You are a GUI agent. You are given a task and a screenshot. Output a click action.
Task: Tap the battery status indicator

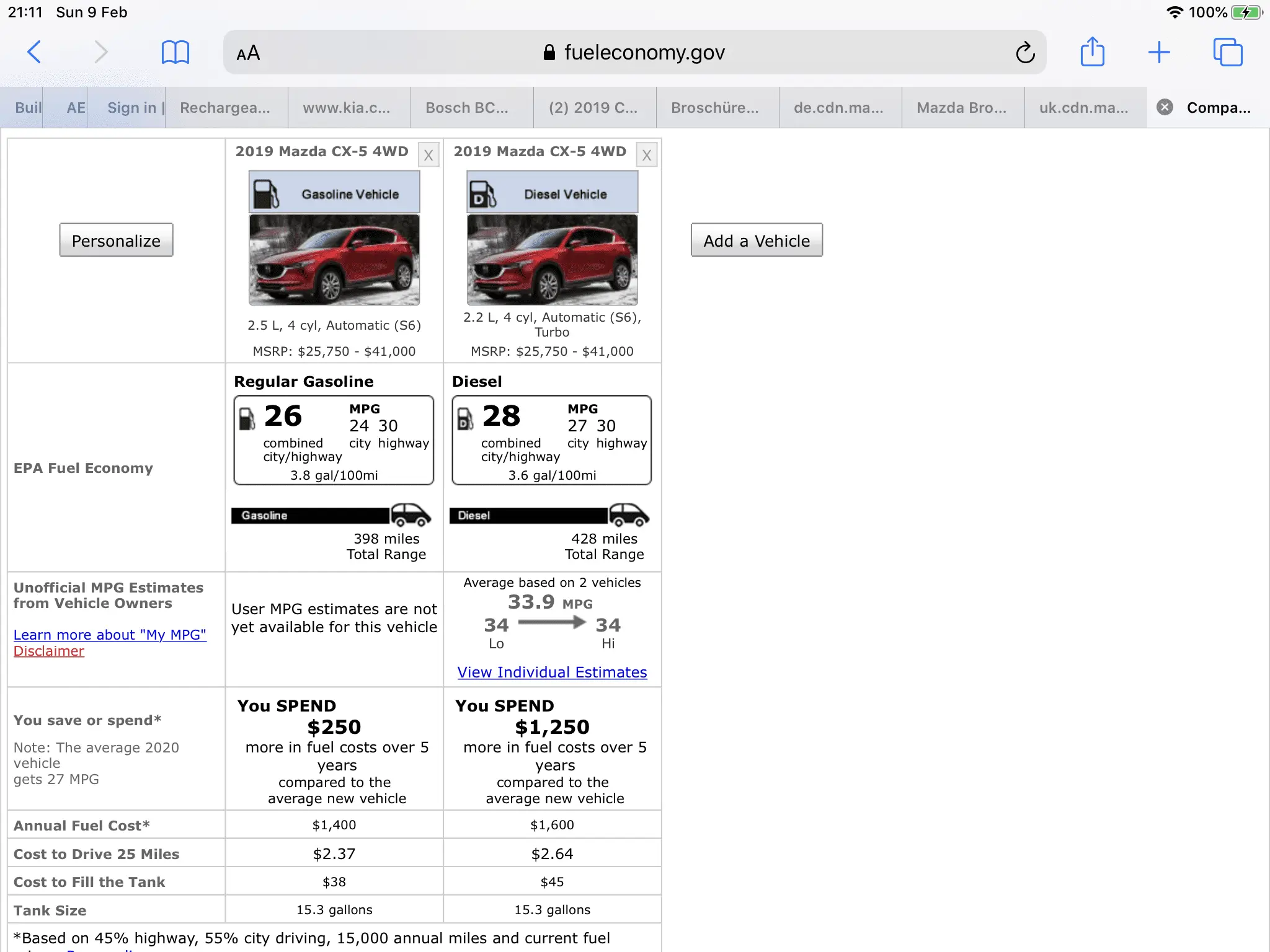pyautogui.click(x=1246, y=12)
